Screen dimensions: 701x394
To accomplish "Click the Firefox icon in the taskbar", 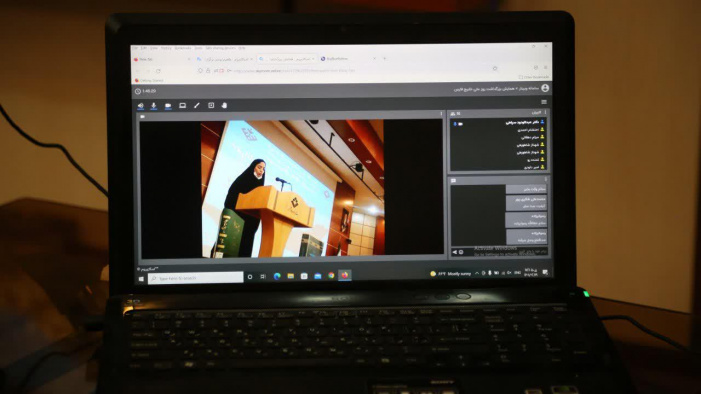I will coord(345,275).
